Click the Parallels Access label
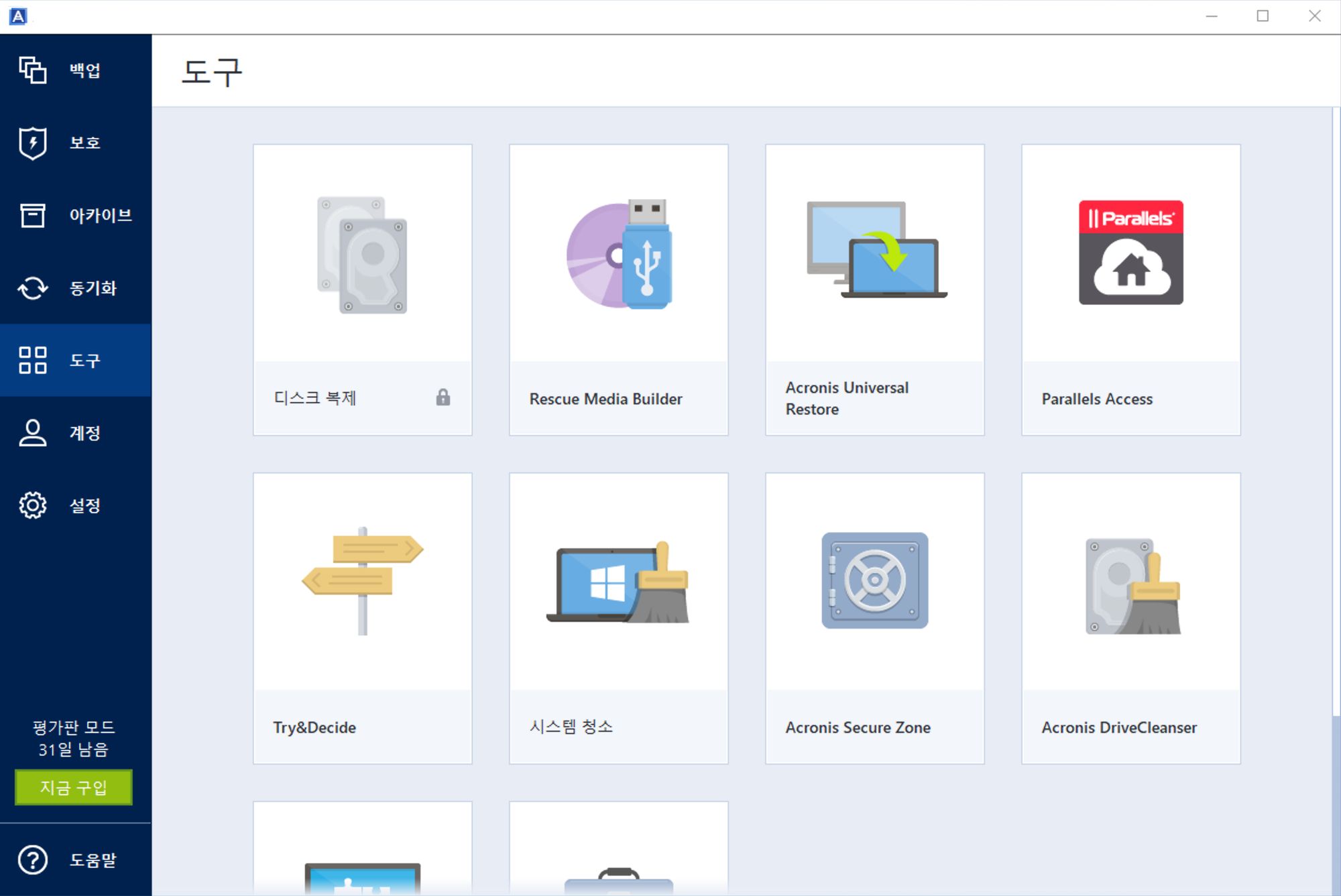The height and width of the screenshot is (896, 1341). pyautogui.click(x=1097, y=399)
